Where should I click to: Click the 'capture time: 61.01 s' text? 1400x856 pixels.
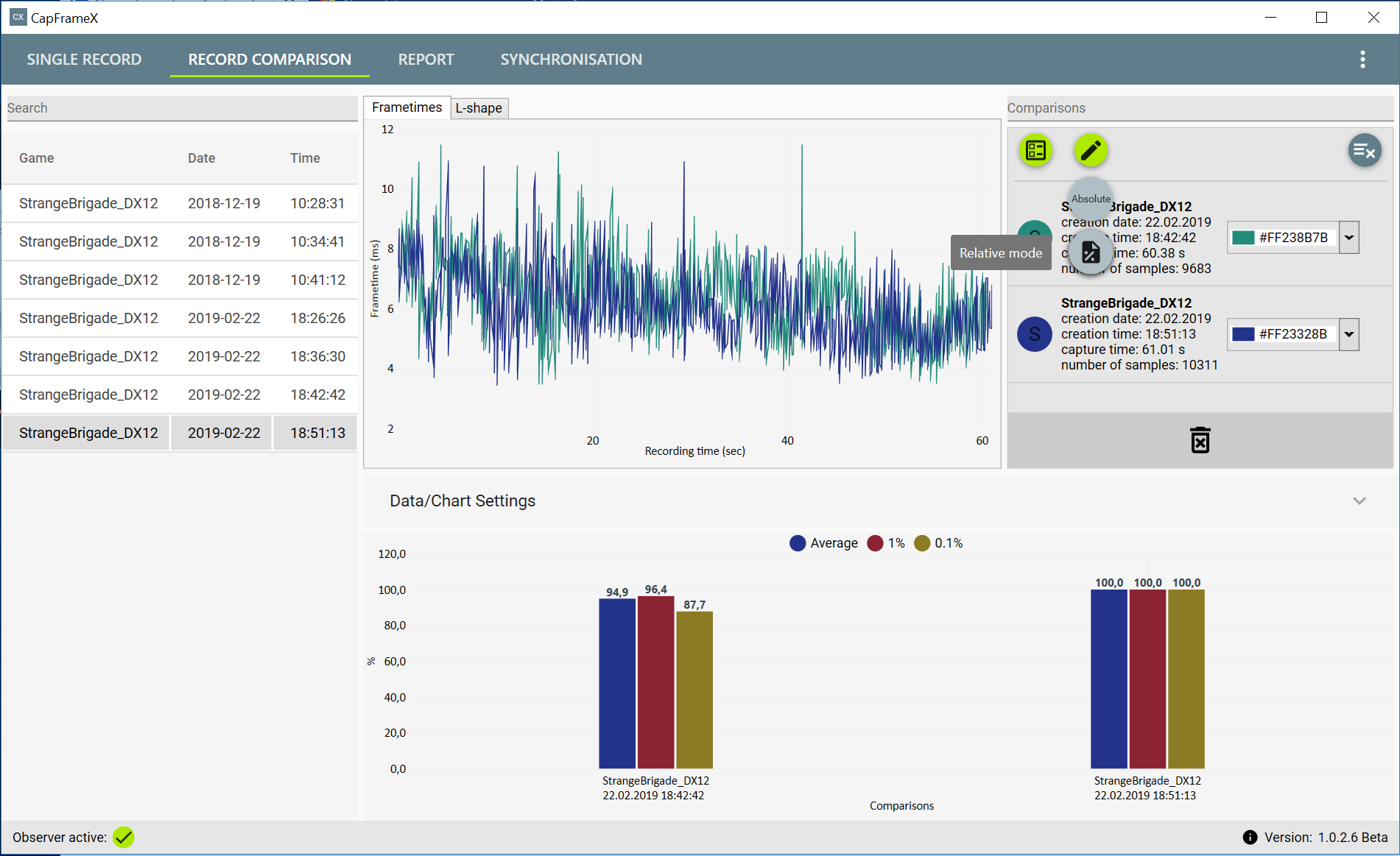click(x=1123, y=350)
